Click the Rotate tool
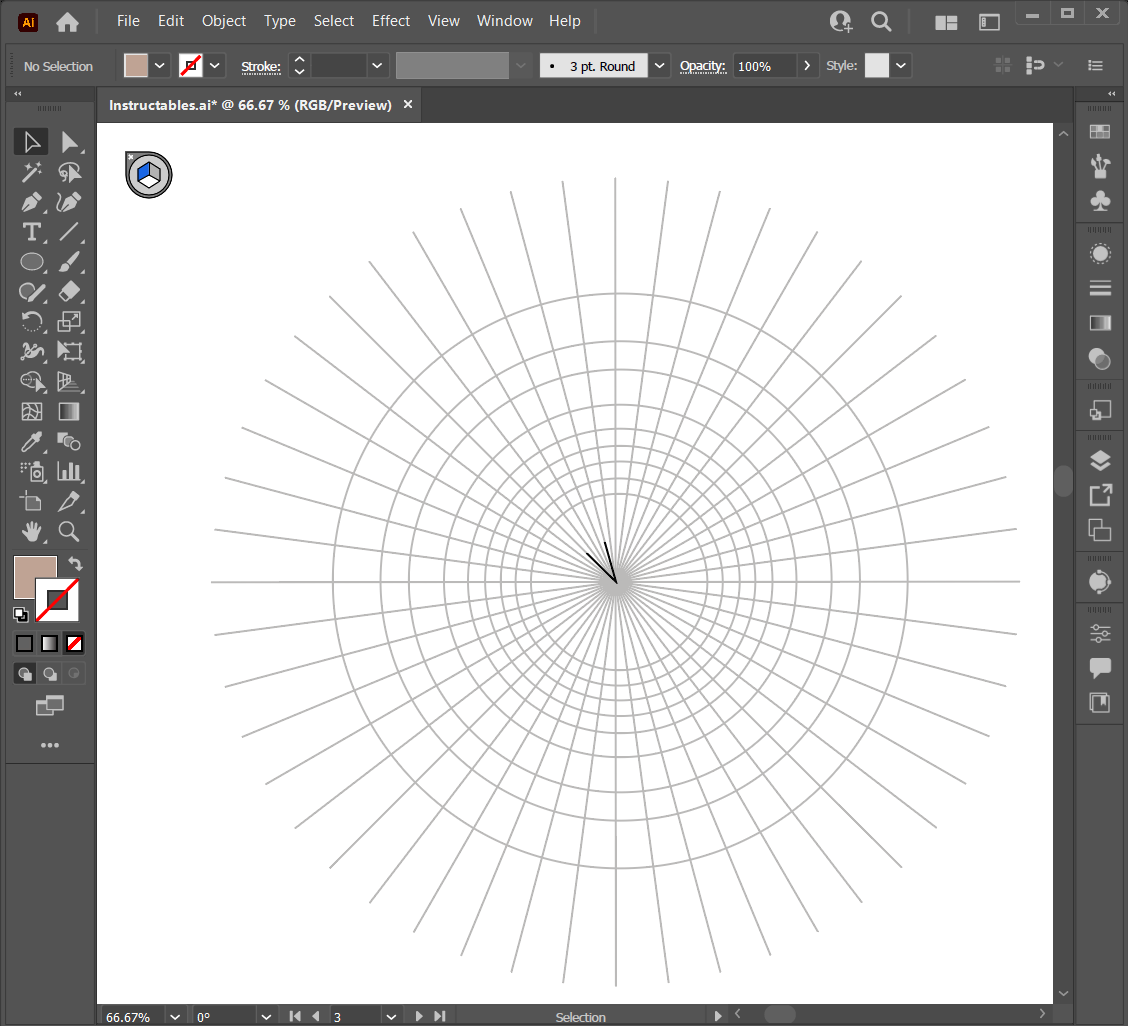 [32, 322]
